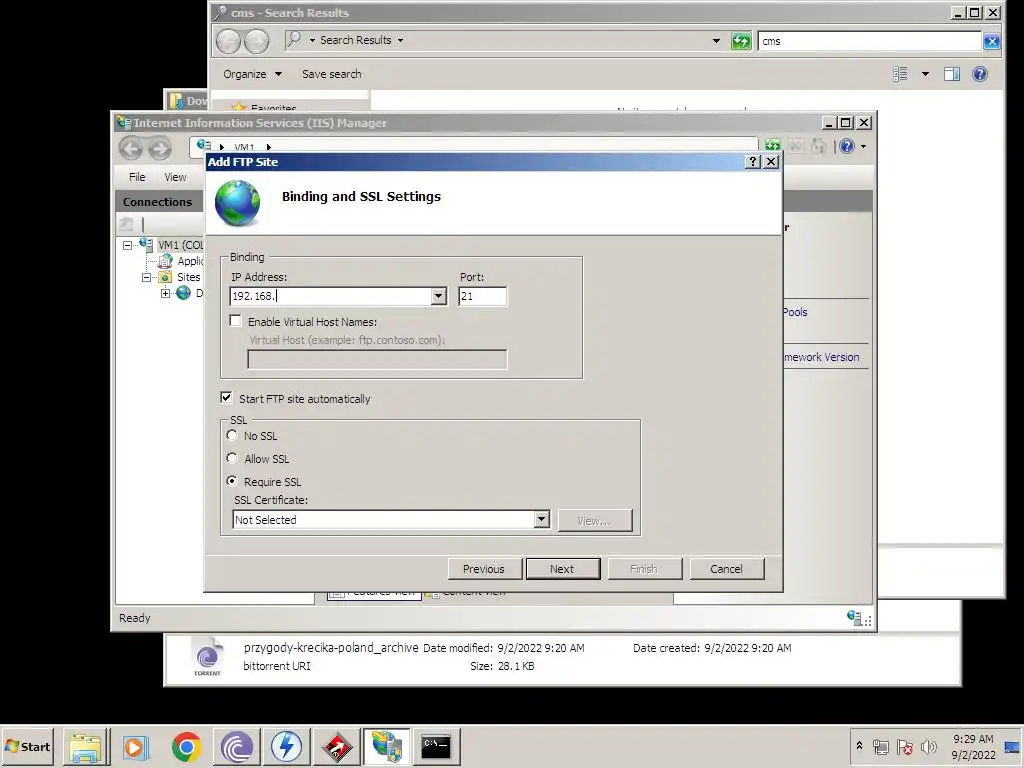1024x768 pixels.
Task: Click the volume speaker tray icon
Action: pyautogui.click(x=928, y=746)
